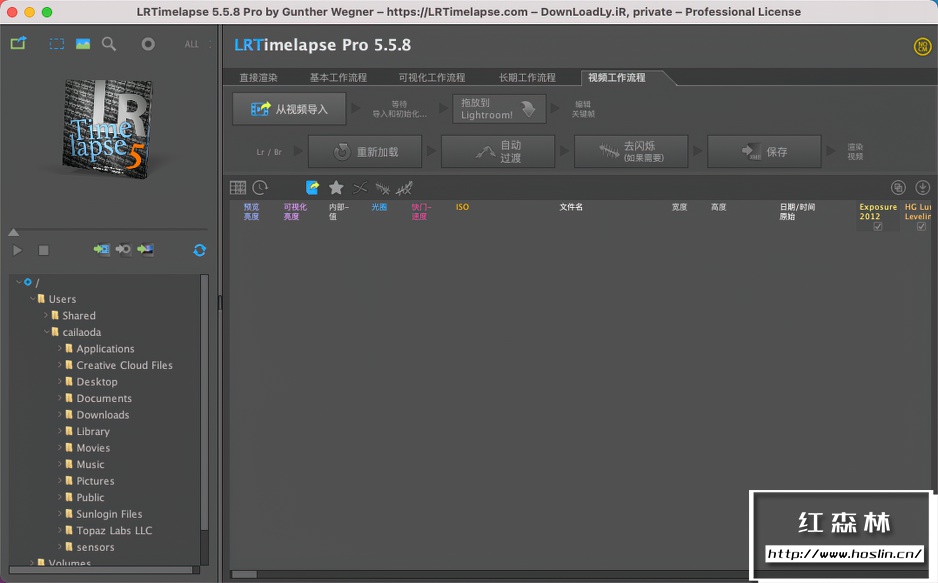Open the 直接渲染 tab
The width and height of the screenshot is (938, 583).
click(x=258, y=78)
